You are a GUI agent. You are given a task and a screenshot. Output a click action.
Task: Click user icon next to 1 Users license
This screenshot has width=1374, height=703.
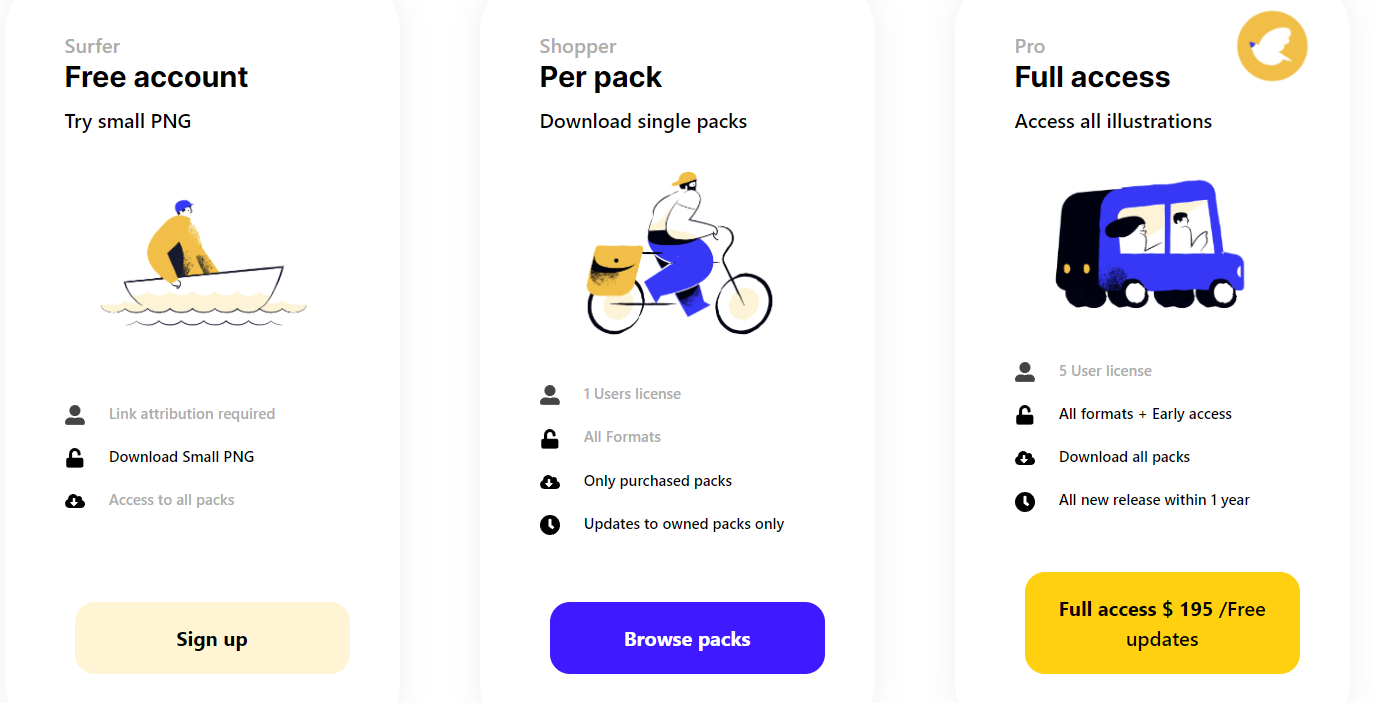550,395
